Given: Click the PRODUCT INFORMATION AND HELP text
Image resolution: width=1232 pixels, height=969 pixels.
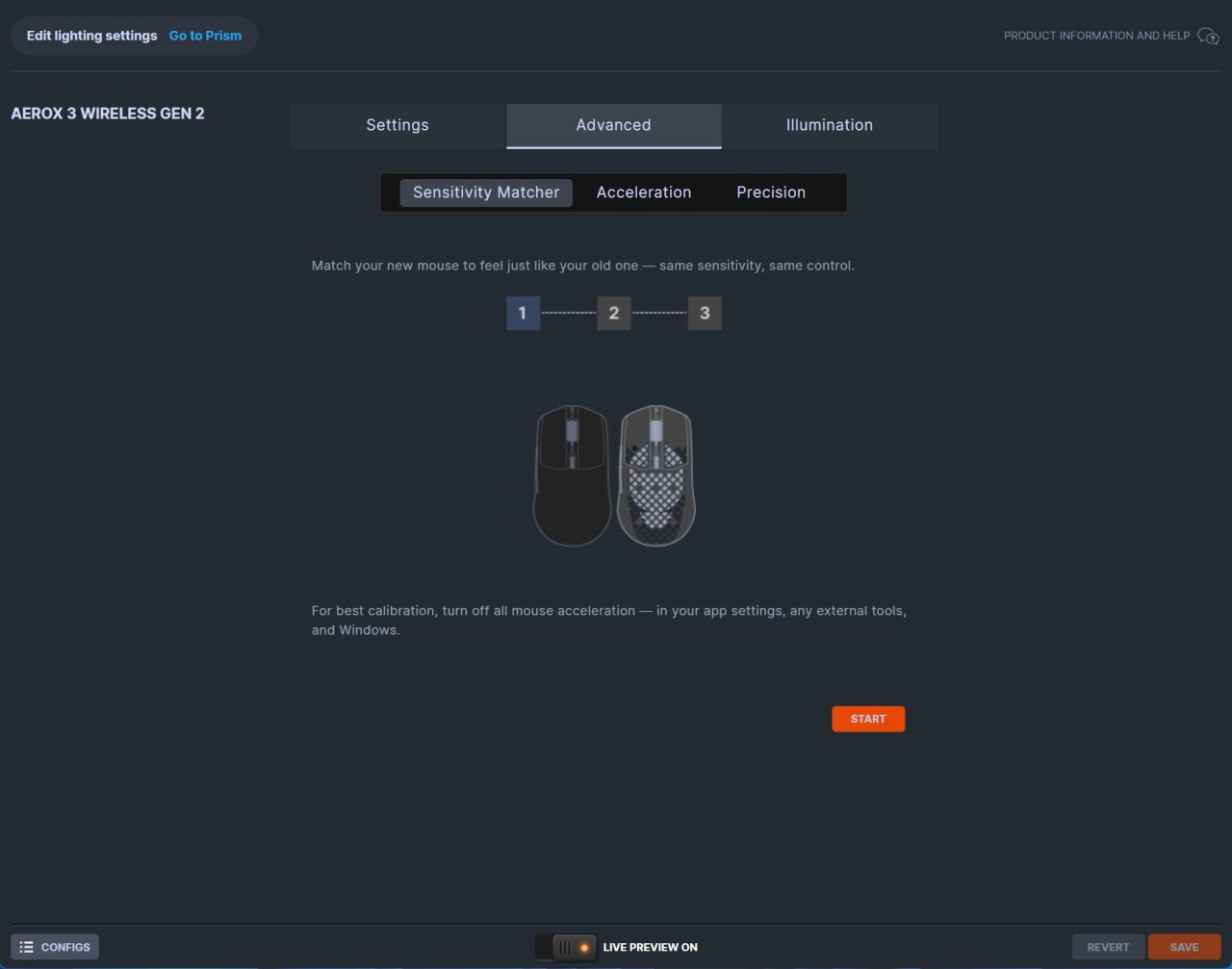Looking at the screenshot, I should (x=1097, y=36).
